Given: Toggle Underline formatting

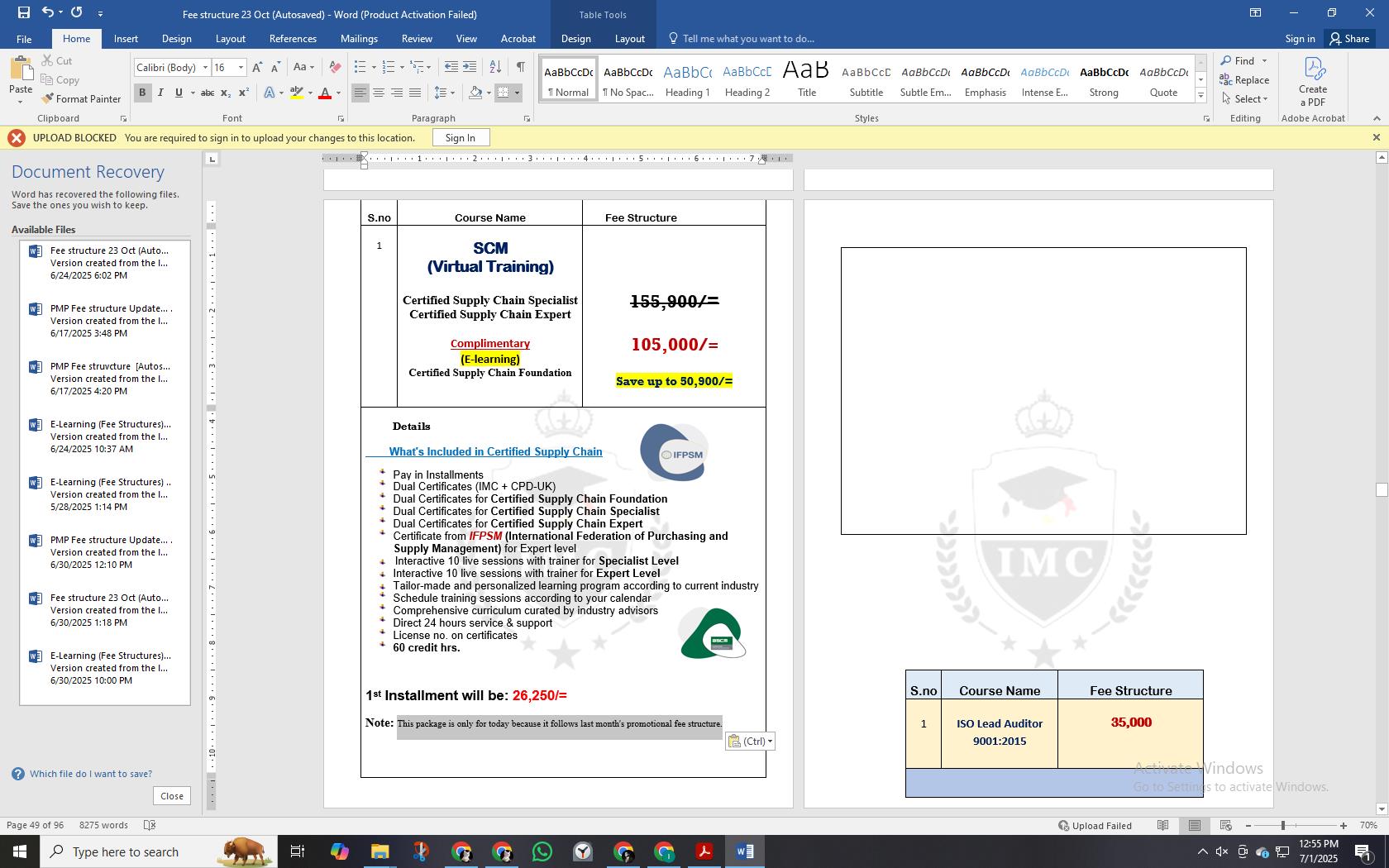Looking at the screenshot, I should (179, 93).
